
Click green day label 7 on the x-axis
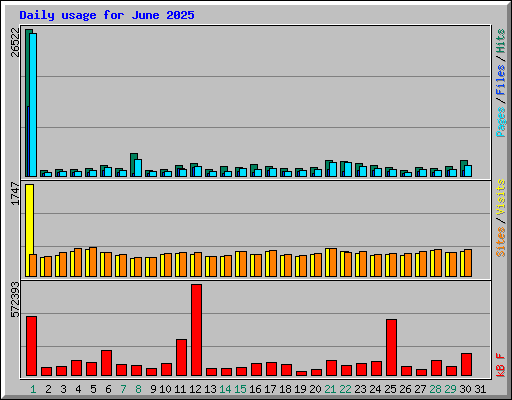point(123,389)
